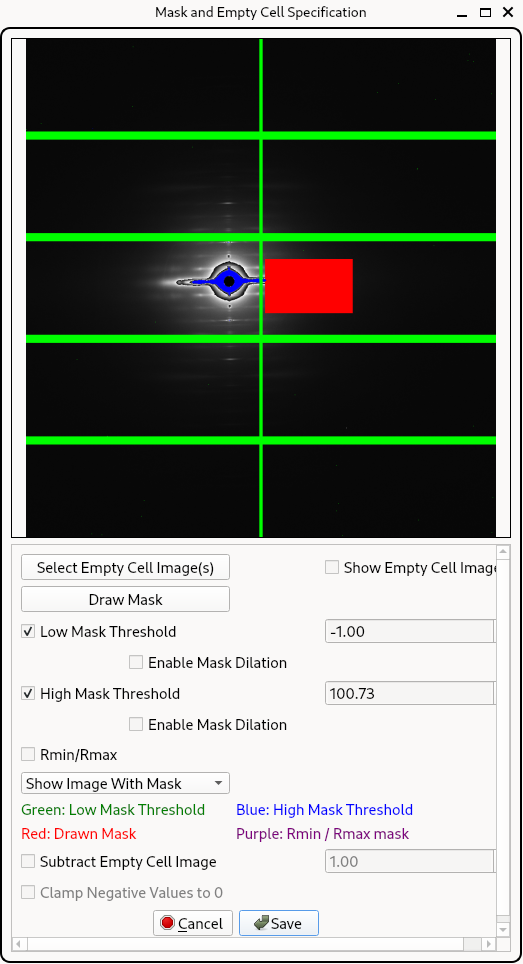Click the Cancel button

193,923
